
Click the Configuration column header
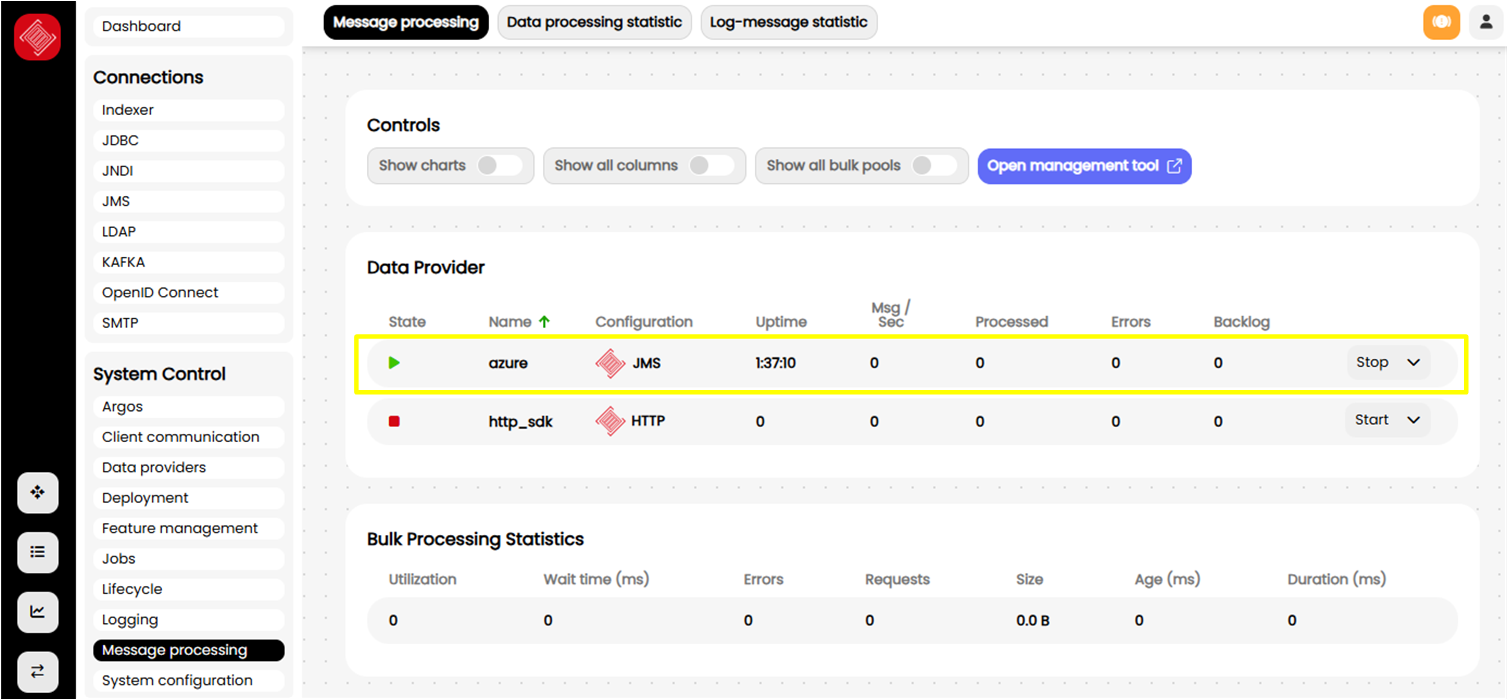644,322
